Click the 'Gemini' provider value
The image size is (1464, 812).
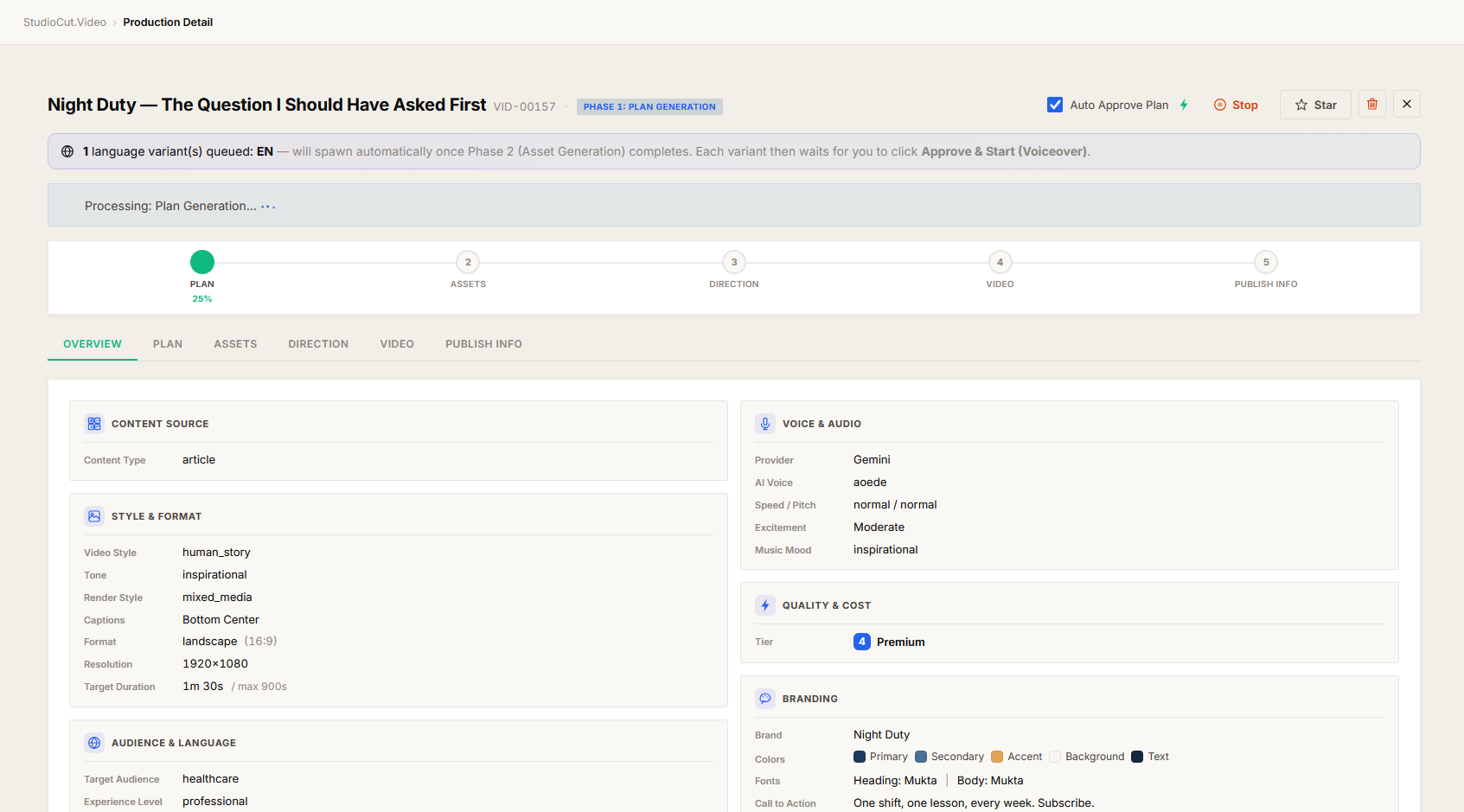(872, 460)
